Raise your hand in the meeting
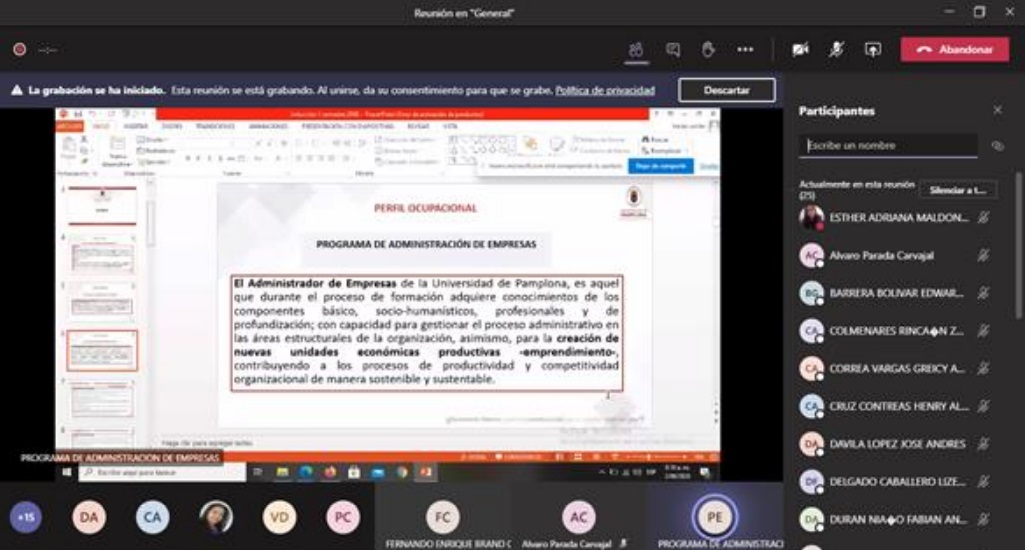1026x550 pixels. tap(708, 50)
